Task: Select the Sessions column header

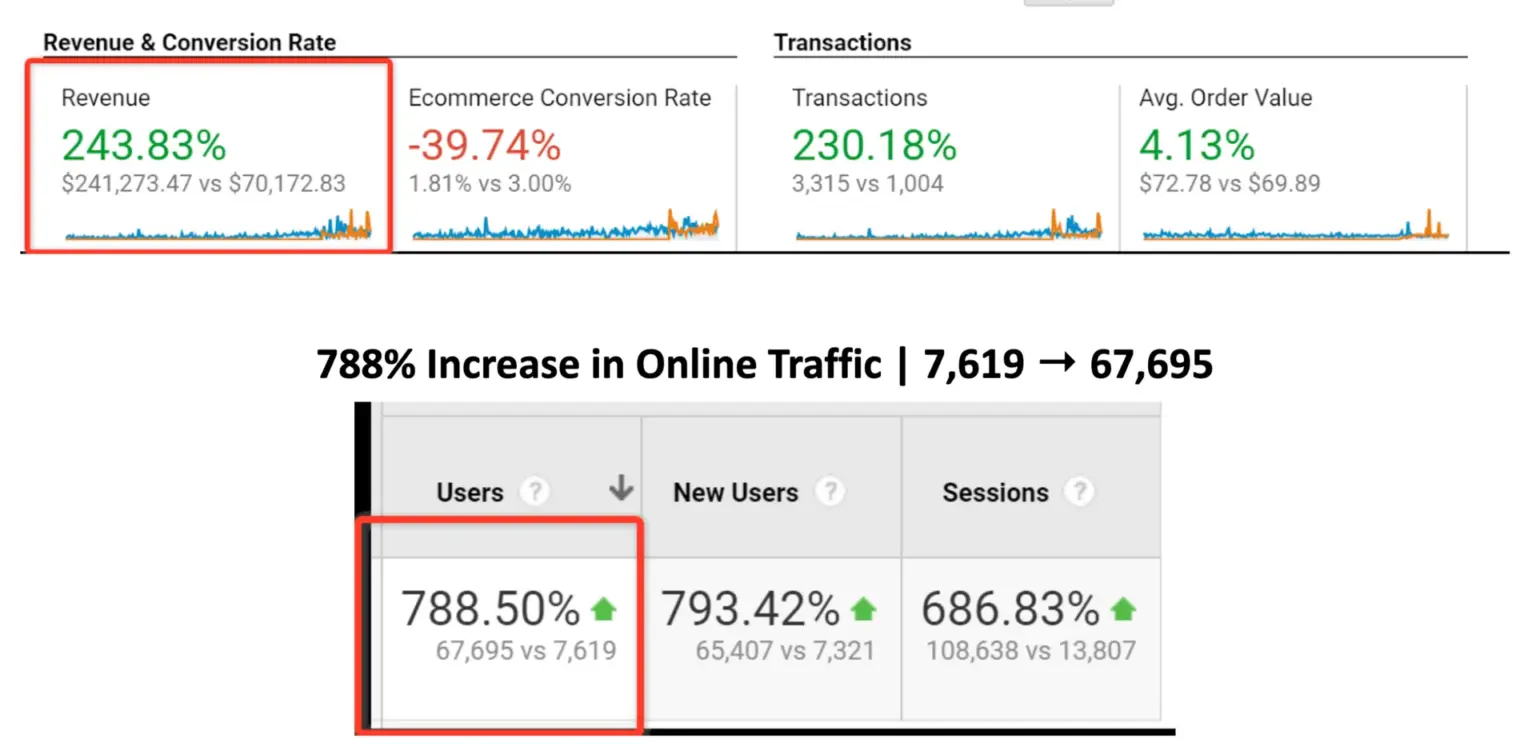Action: (x=995, y=493)
